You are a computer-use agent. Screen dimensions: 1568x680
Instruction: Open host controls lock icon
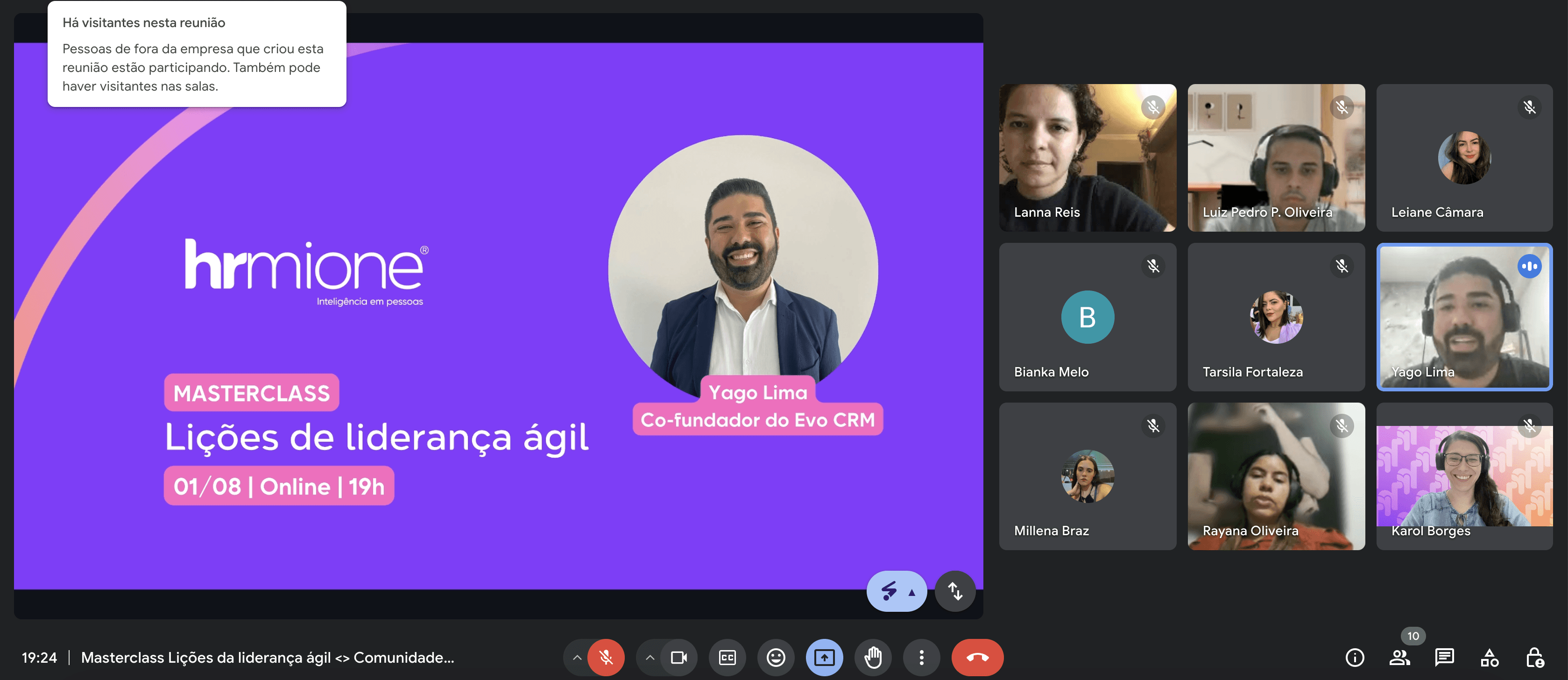pos(1534,658)
